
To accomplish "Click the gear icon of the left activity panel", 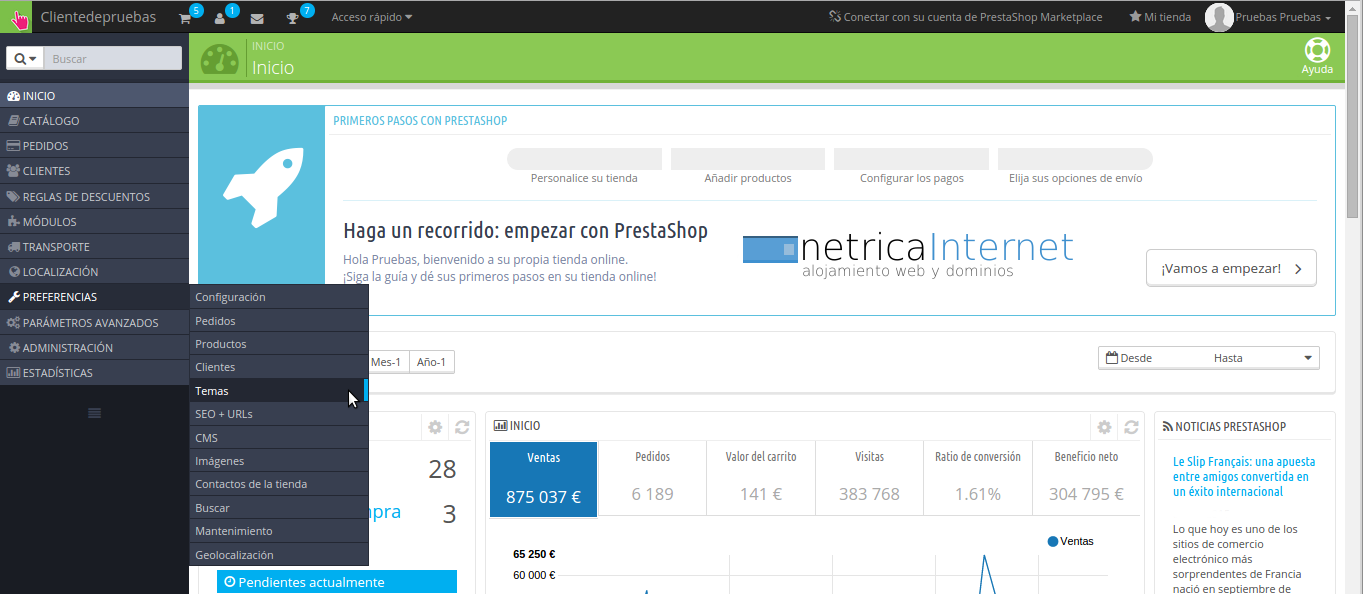I will (435, 427).
